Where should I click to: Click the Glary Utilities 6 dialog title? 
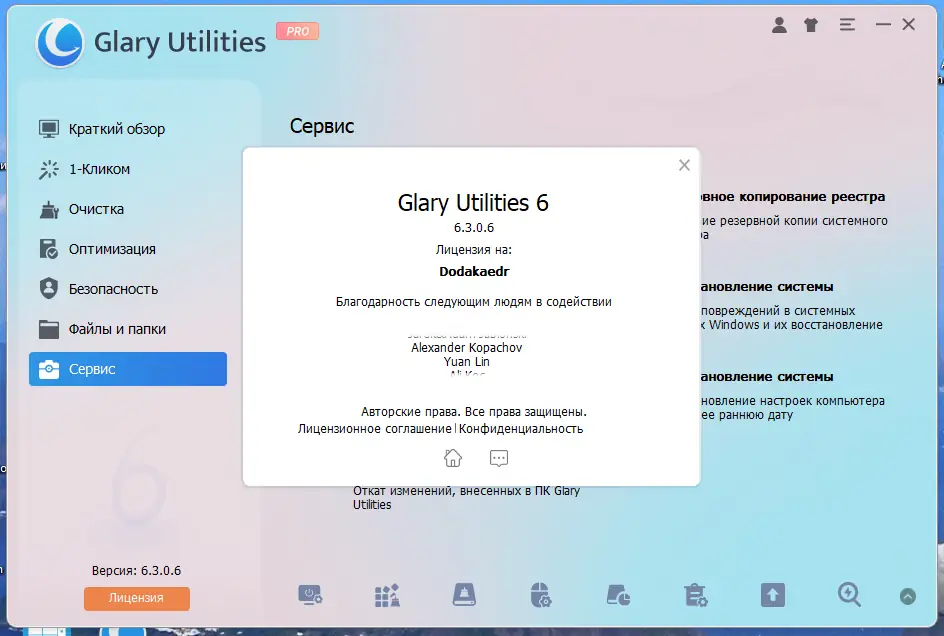473,203
